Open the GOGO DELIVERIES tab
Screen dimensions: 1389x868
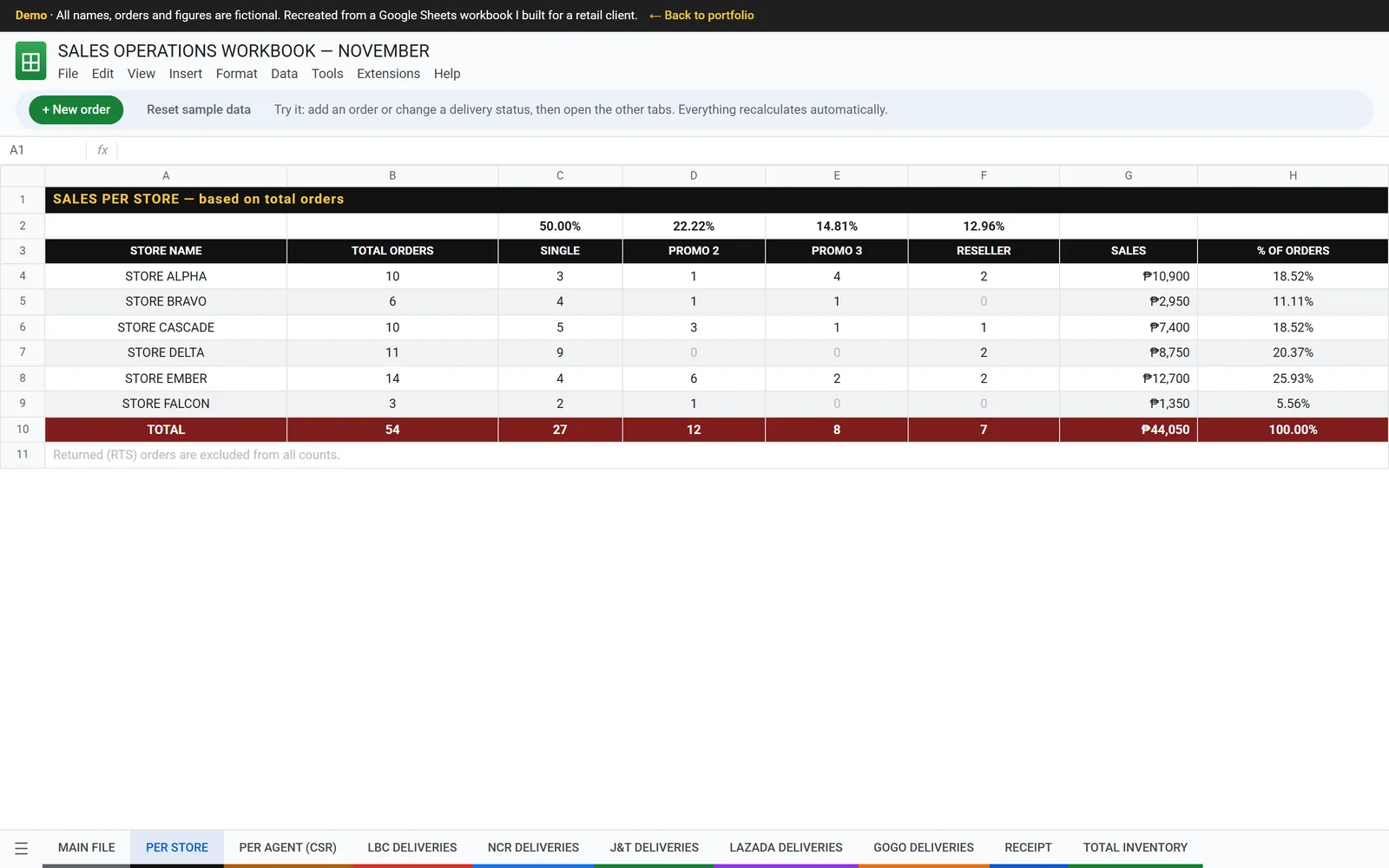(x=924, y=848)
